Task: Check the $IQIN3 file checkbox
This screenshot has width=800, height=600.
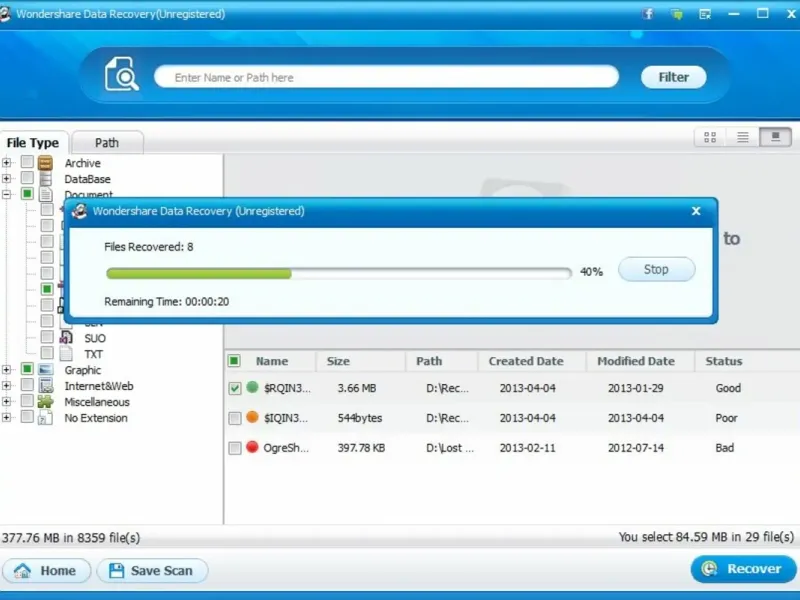Action: [235, 418]
